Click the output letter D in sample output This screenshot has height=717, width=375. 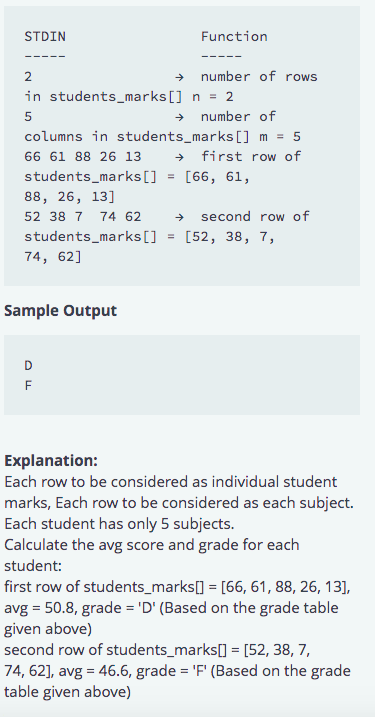[28, 366]
